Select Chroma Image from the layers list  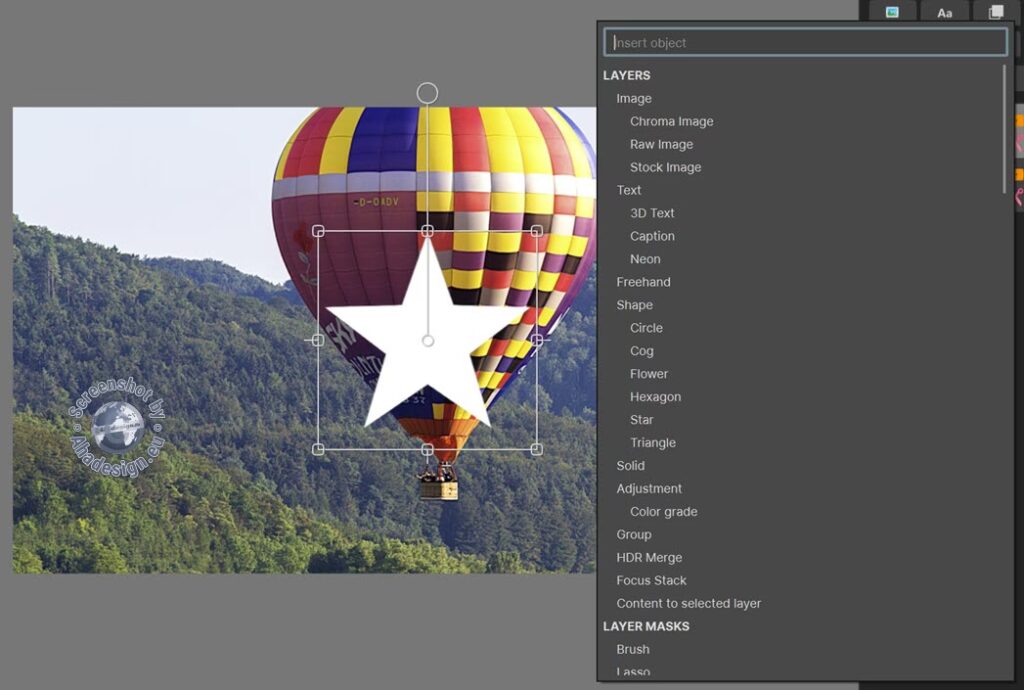tap(671, 121)
